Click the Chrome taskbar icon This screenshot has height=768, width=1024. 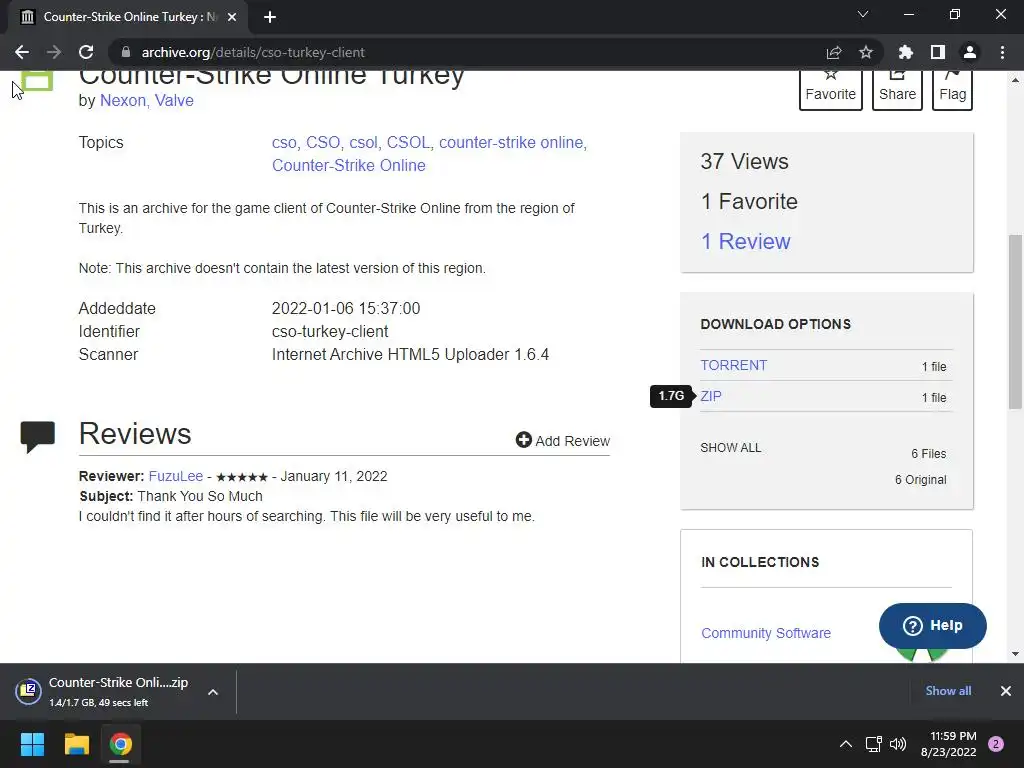tap(120, 744)
